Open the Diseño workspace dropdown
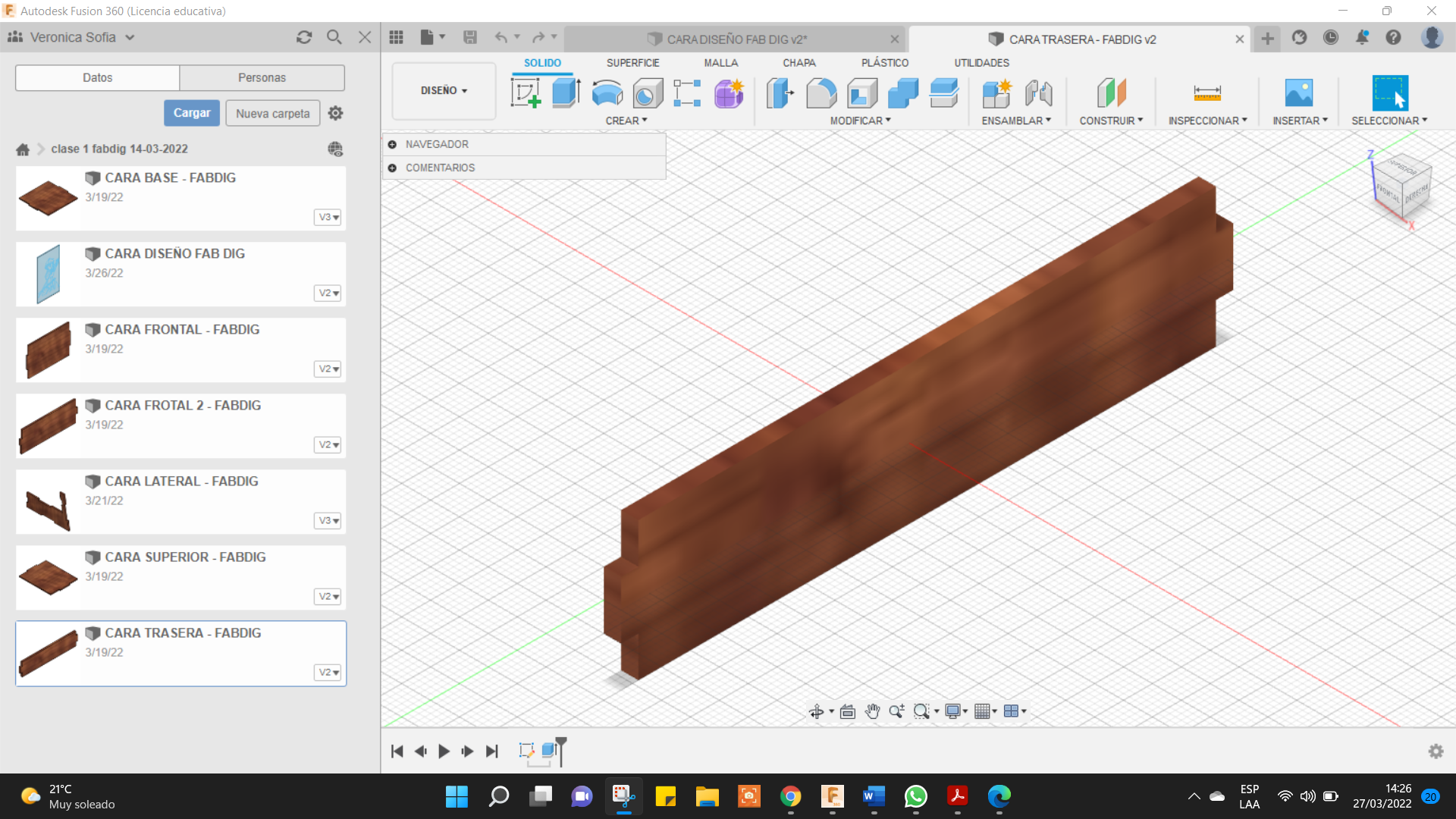Screen dimensions: 1456x819 444,90
